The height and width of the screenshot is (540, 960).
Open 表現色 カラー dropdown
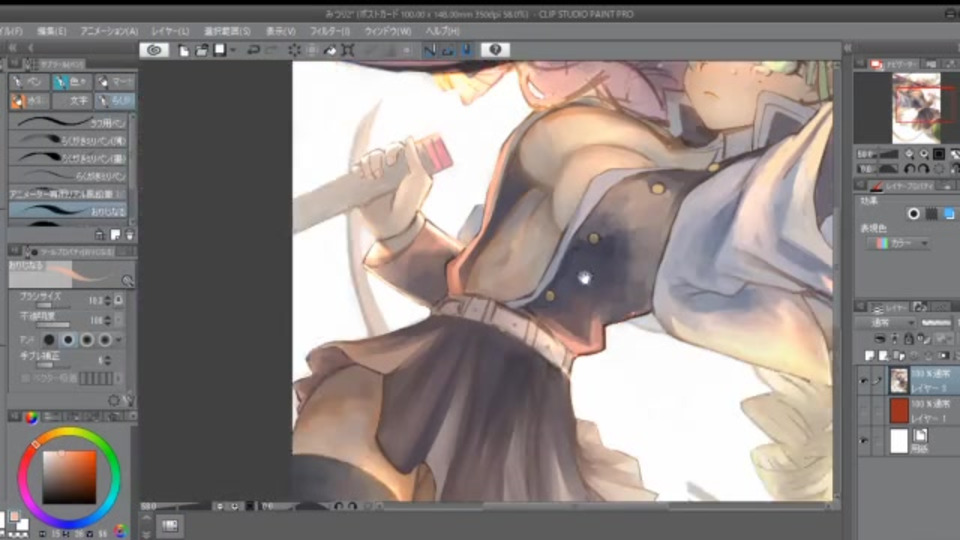tap(898, 244)
